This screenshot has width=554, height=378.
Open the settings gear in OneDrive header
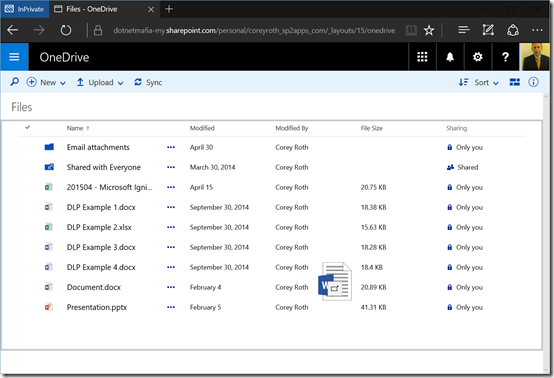478,57
